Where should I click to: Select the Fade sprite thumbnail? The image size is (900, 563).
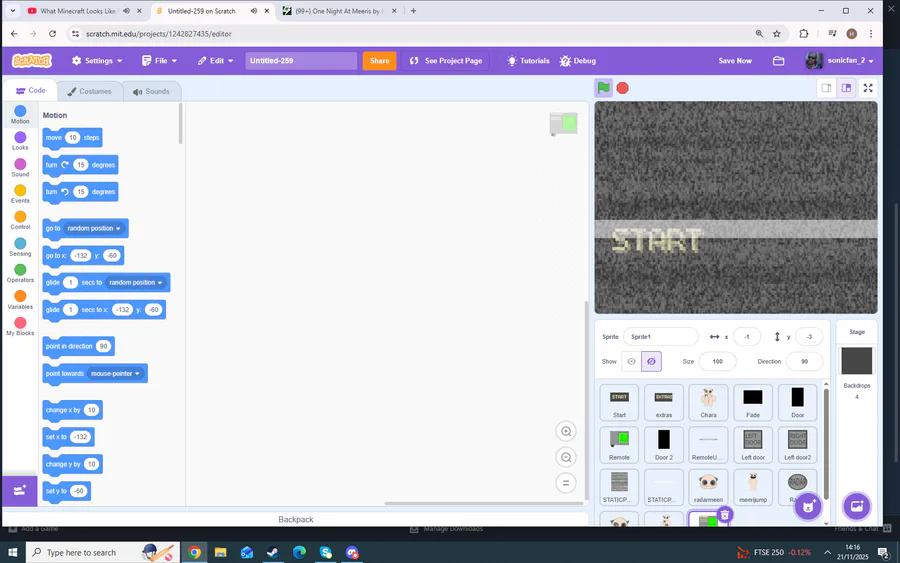(x=752, y=402)
